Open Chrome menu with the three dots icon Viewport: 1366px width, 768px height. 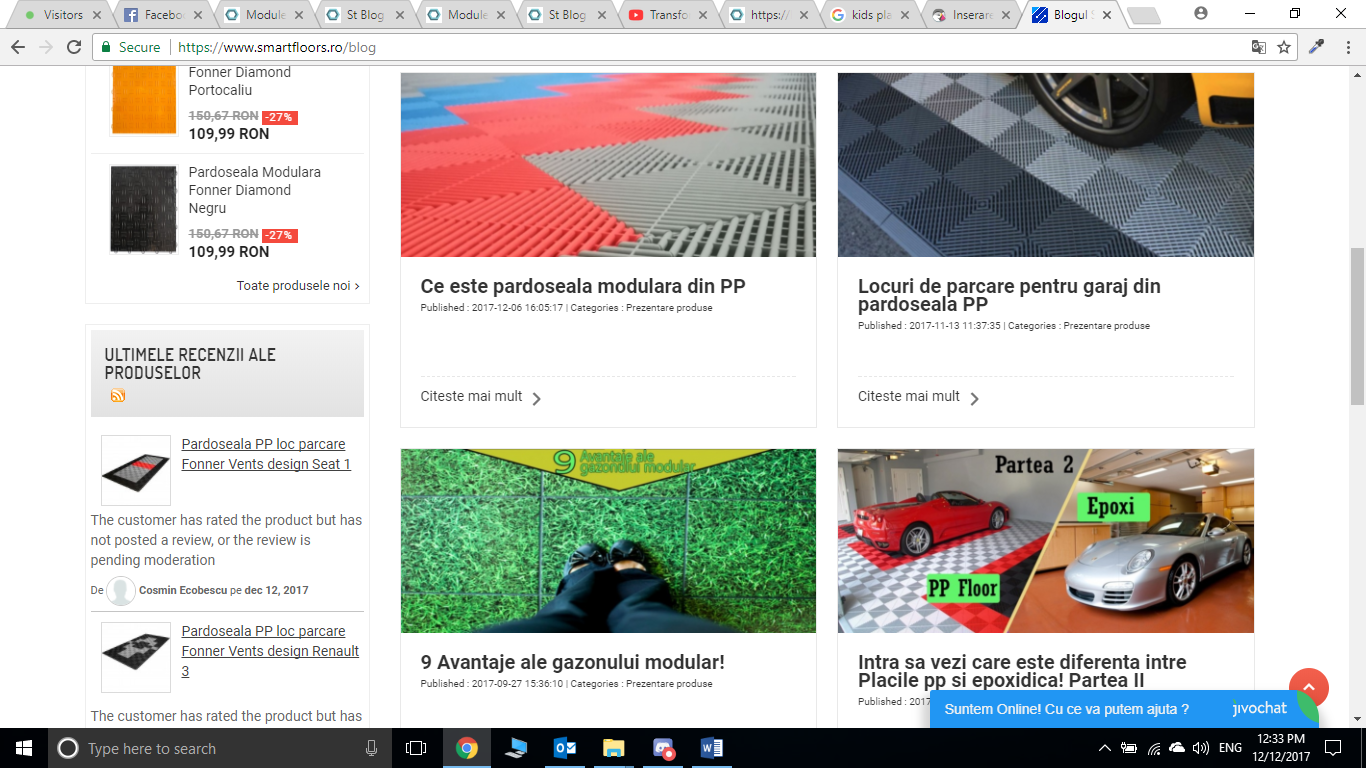pos(1345,47)
